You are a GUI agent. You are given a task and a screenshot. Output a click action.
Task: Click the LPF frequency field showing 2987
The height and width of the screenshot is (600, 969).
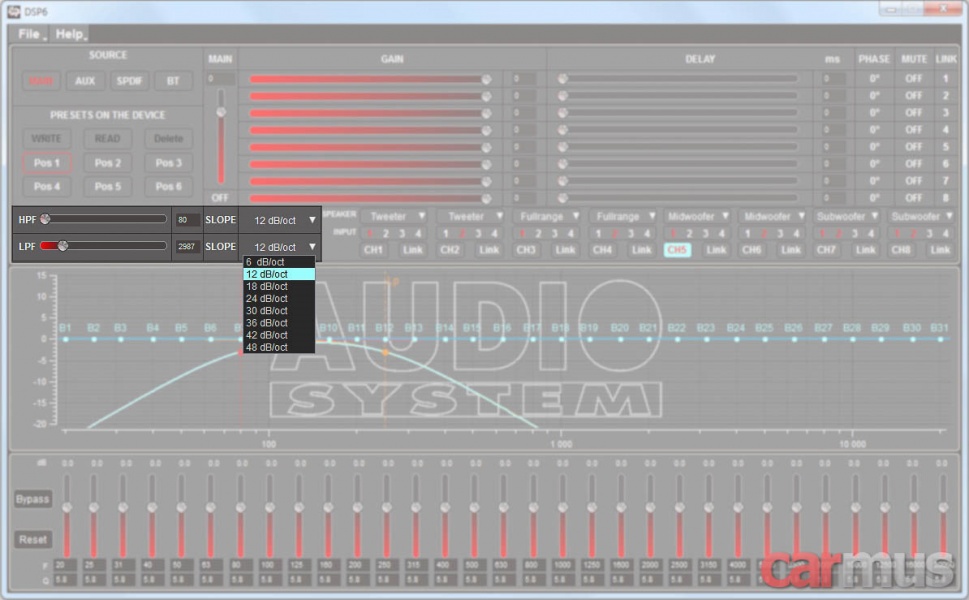(x=186, y=246)
